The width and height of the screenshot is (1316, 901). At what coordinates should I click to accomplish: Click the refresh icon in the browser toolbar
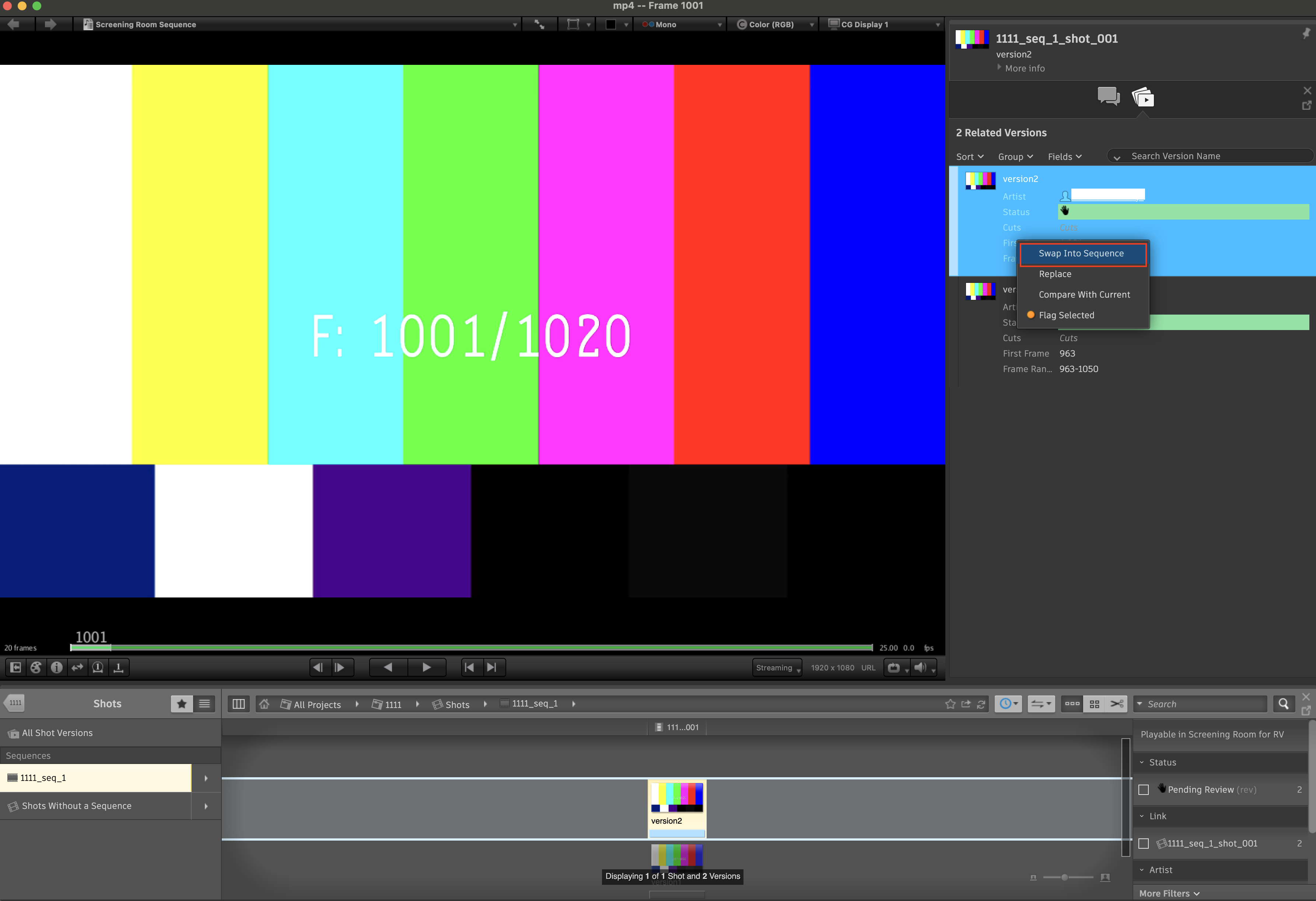(x=981, y=704)
